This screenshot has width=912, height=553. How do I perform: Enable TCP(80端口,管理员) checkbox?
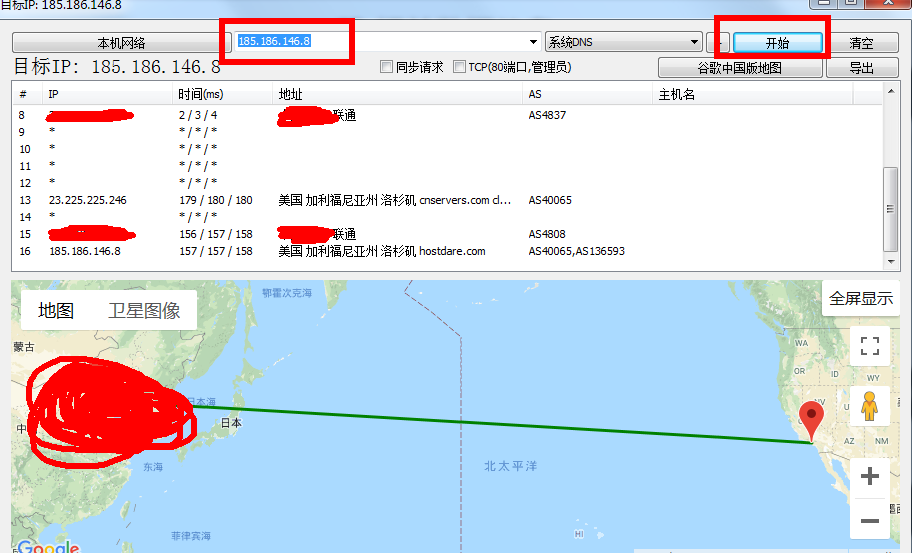(x=459, y=67)
